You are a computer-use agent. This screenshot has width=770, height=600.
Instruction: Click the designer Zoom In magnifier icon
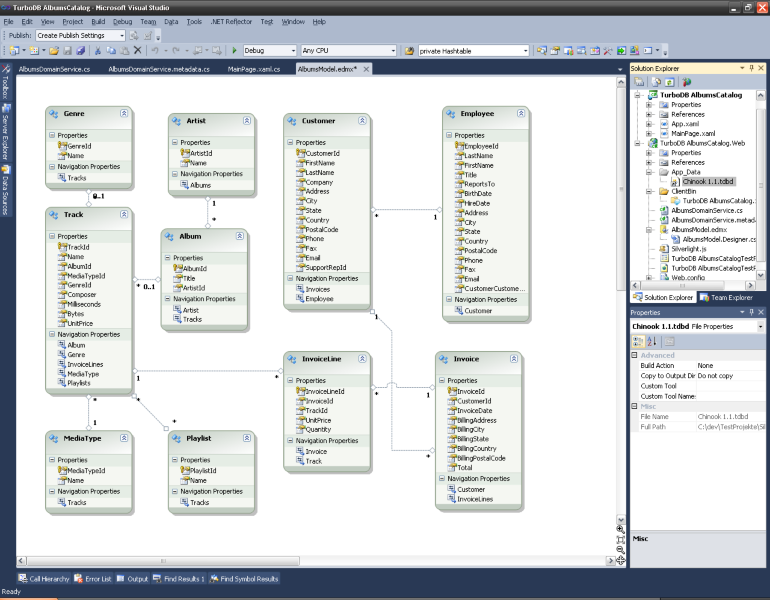coord(621,529)
